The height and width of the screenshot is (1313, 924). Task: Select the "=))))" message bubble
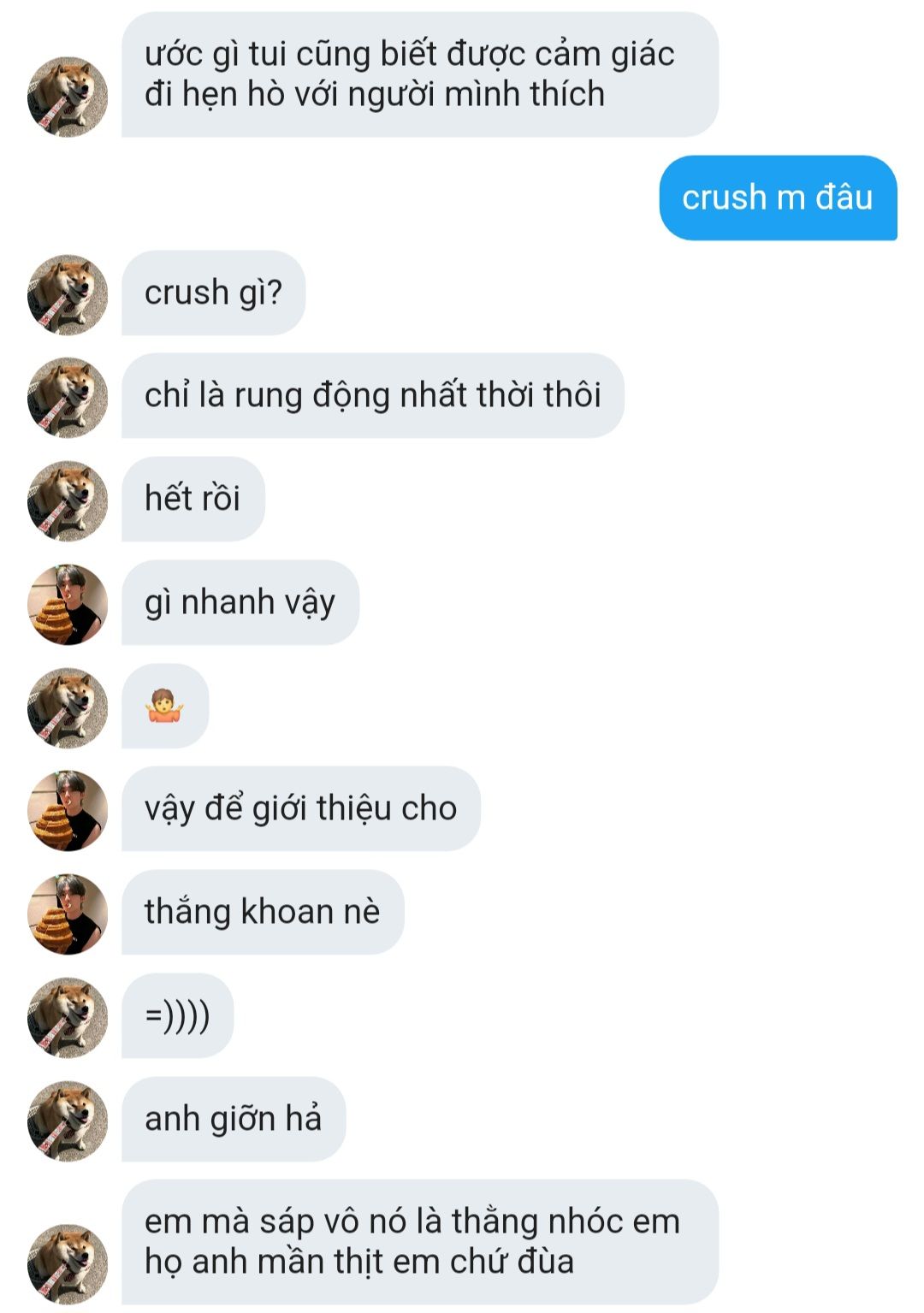[x=177, y=1016]
